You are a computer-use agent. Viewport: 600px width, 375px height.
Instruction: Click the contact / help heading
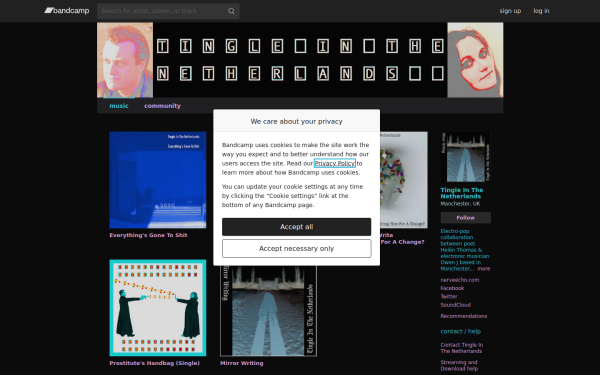tap(460, 331)
